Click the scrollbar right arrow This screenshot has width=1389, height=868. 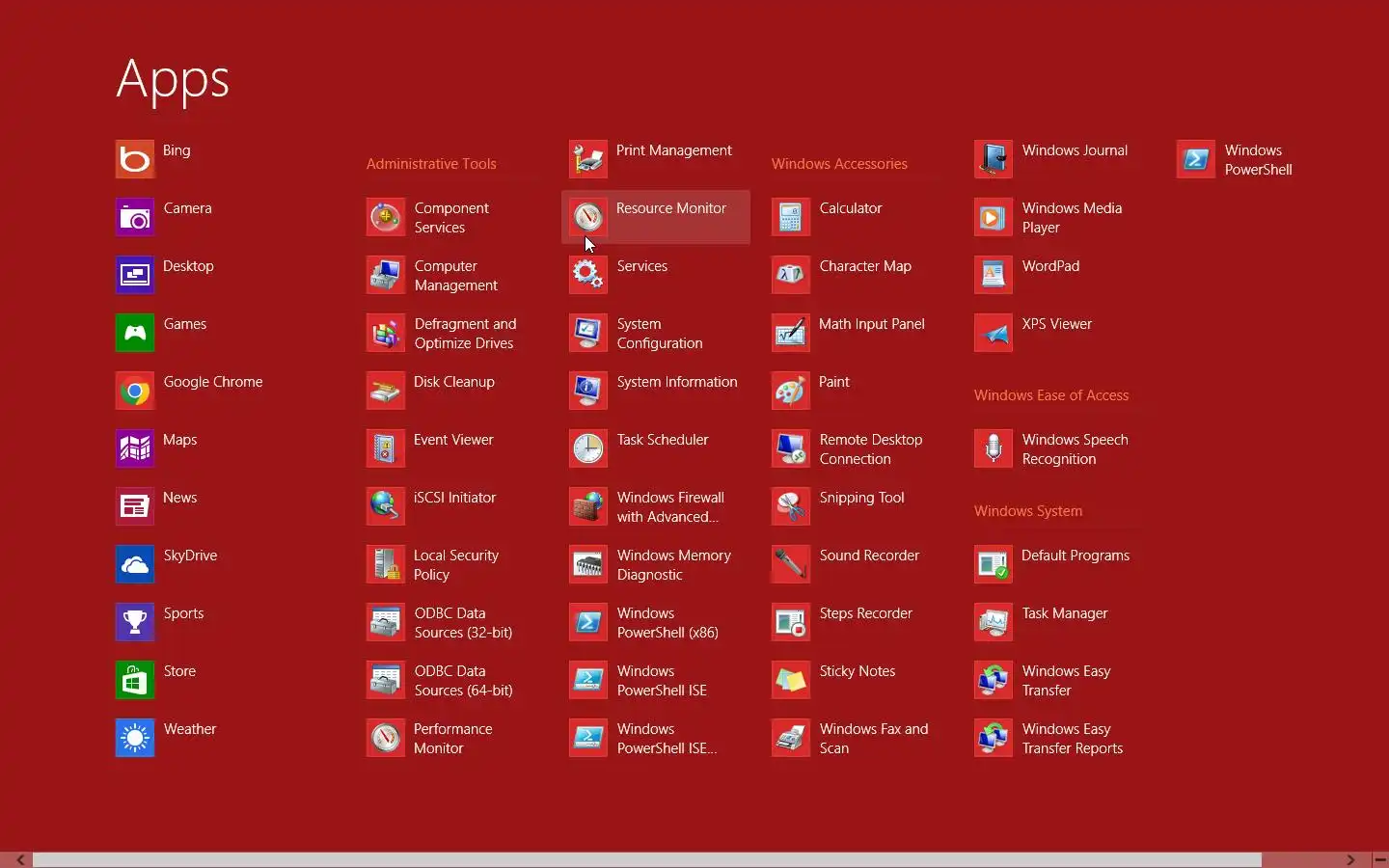1350,860
